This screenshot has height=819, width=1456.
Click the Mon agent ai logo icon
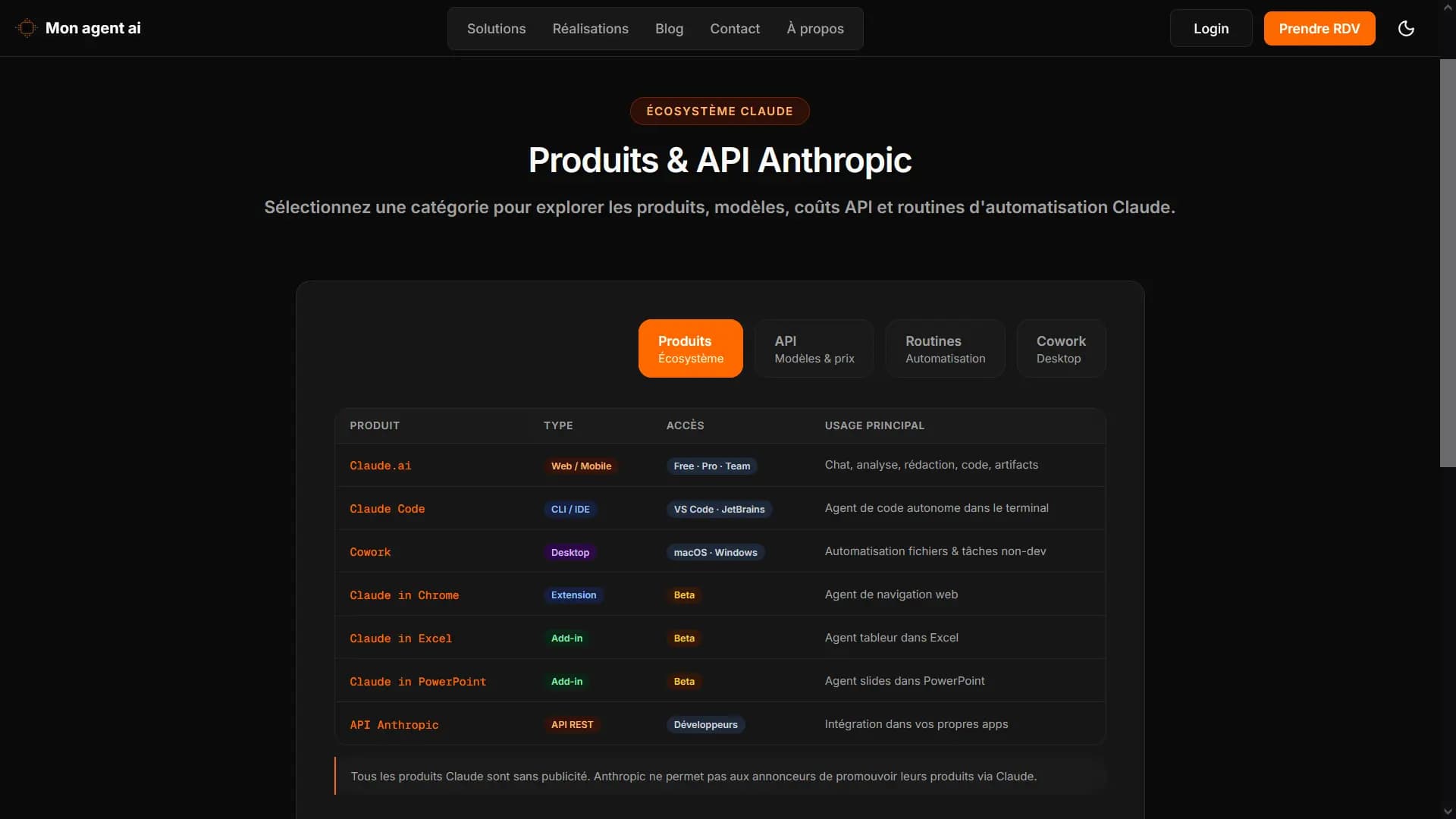[27, 28]
